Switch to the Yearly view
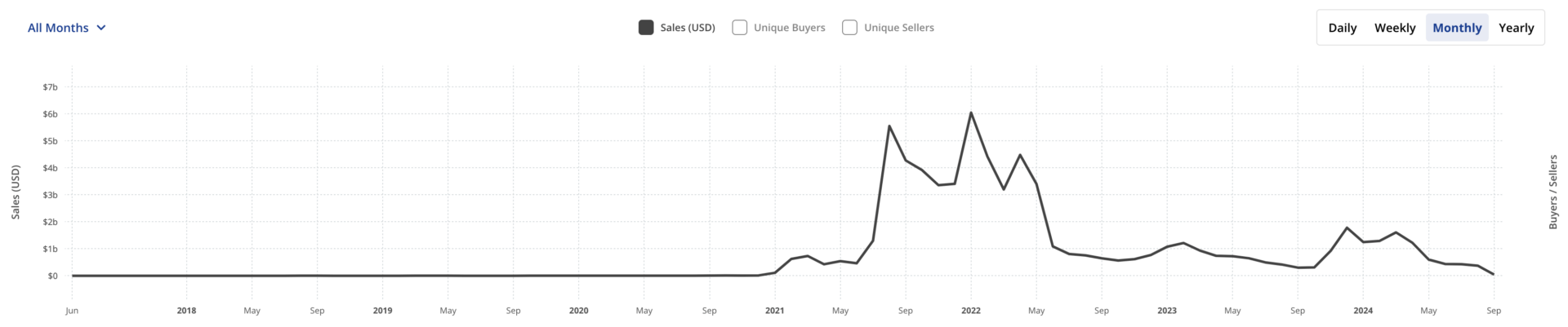This screenshot has height=327, width=1568. tap(1516, 28)
